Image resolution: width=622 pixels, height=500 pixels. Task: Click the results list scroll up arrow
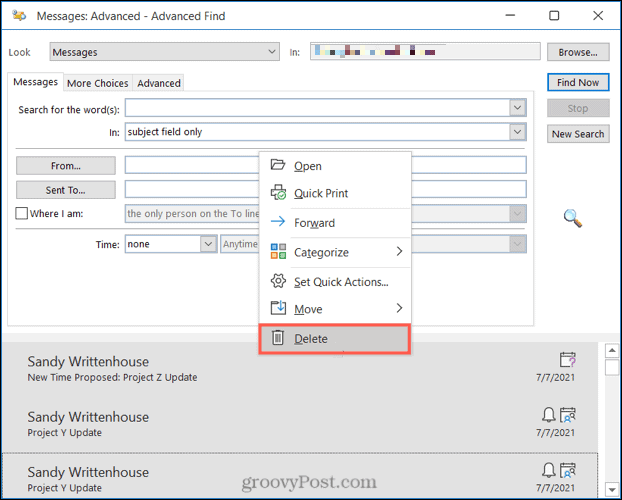click(612, 350)
